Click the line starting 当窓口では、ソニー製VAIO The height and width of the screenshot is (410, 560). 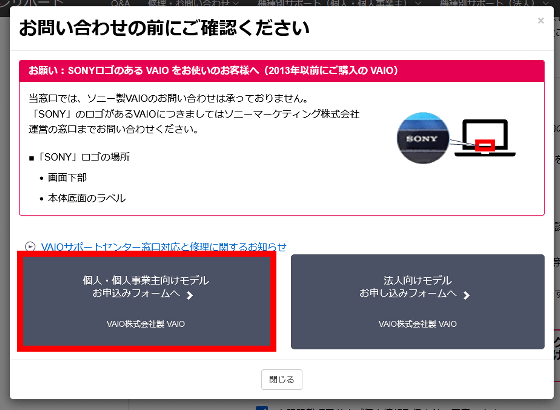168,98
